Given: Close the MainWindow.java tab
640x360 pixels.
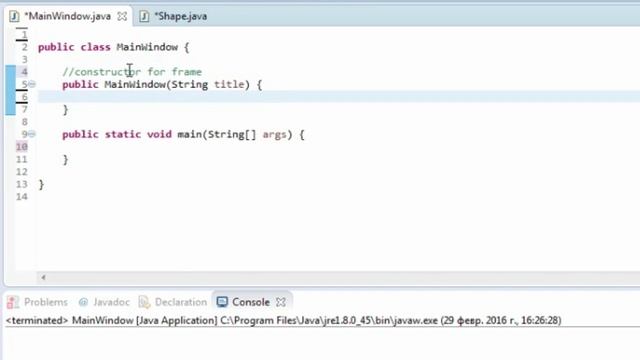Looking at the screenshot, I should [122, 16].
